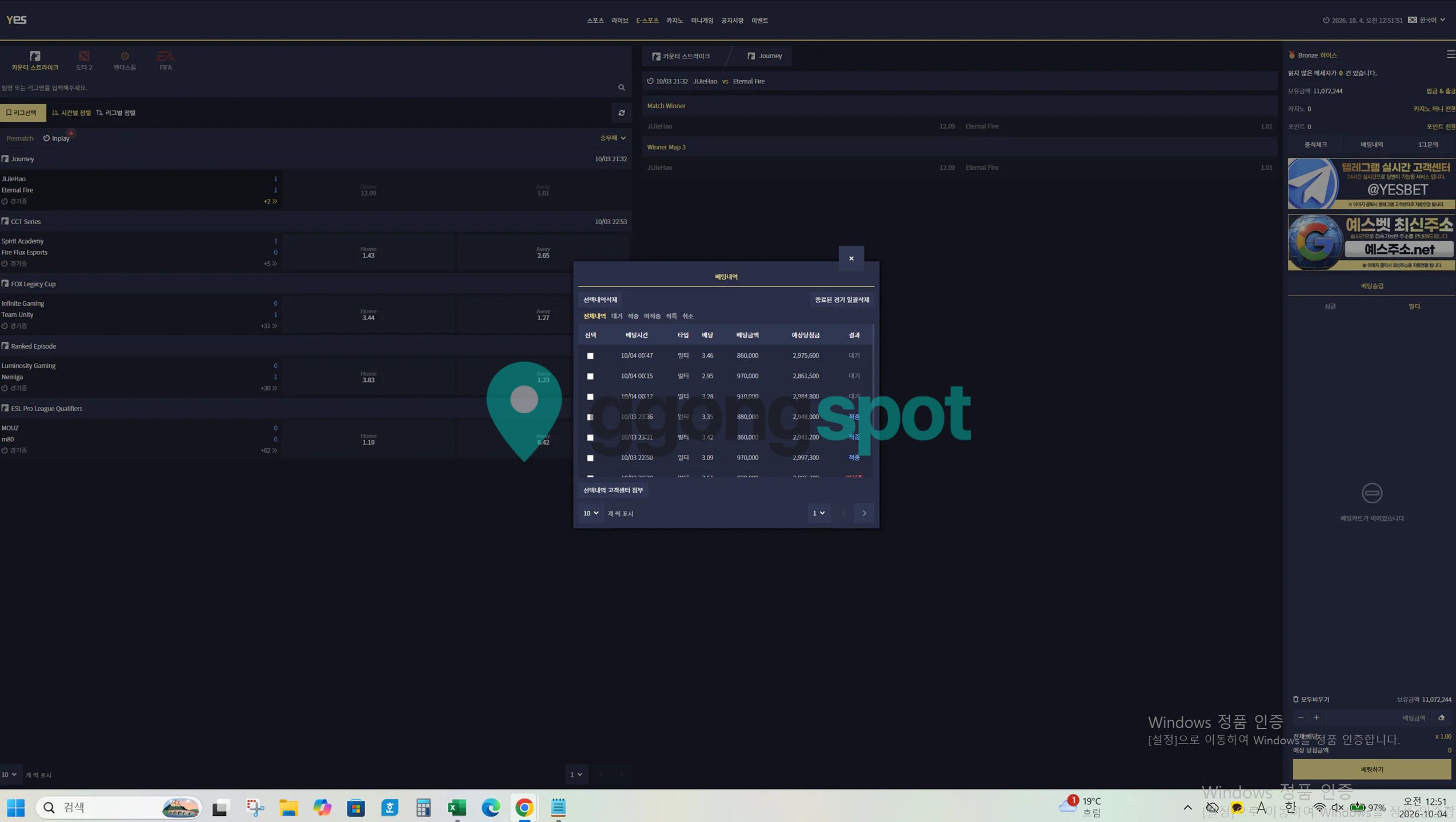This screenshot has height=822, width=1456.
Task: Open the E-스포츠 menu item
Action: (x=647, y=21)
